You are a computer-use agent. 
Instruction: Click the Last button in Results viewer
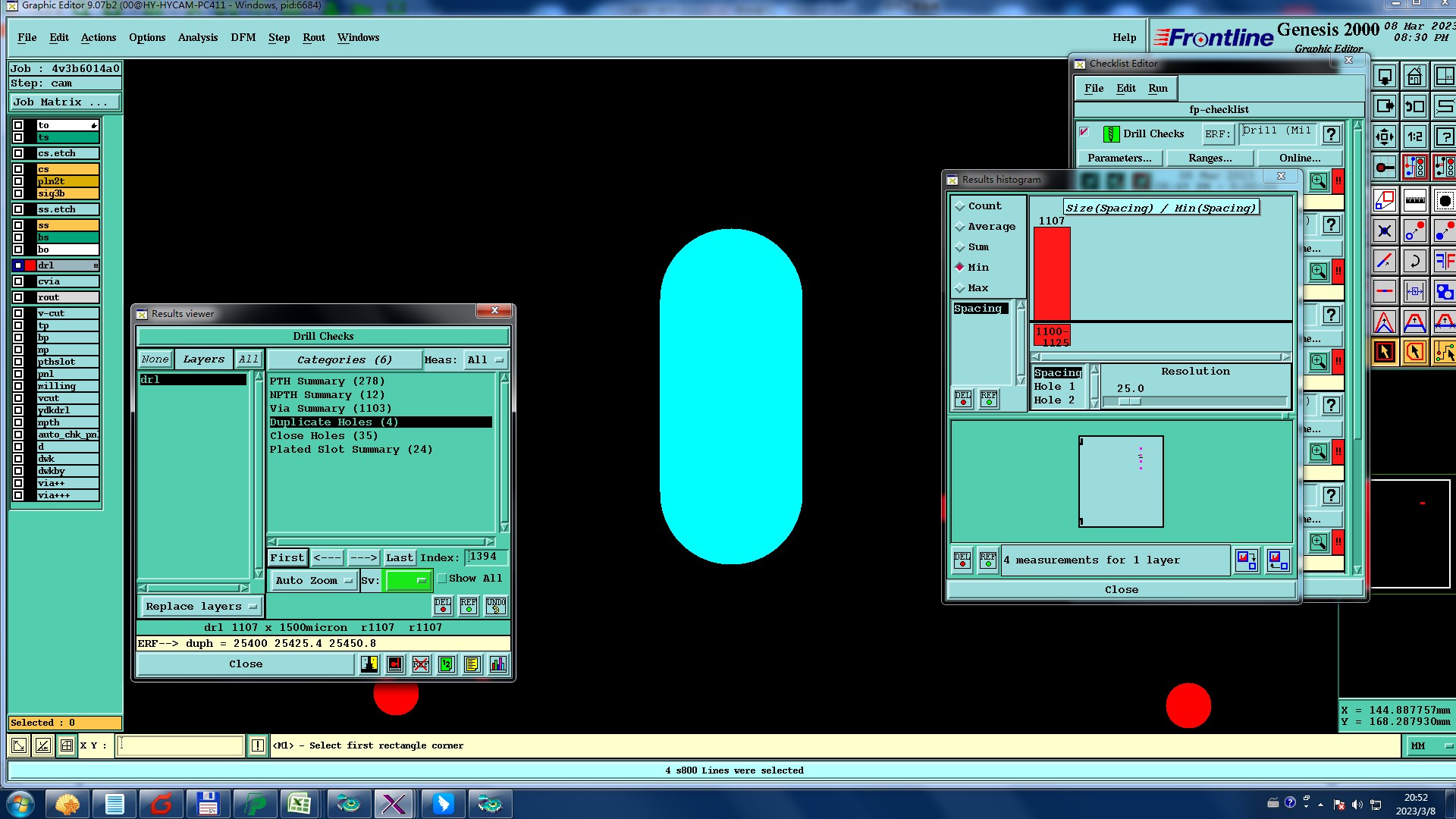click(x=400, y=558)
